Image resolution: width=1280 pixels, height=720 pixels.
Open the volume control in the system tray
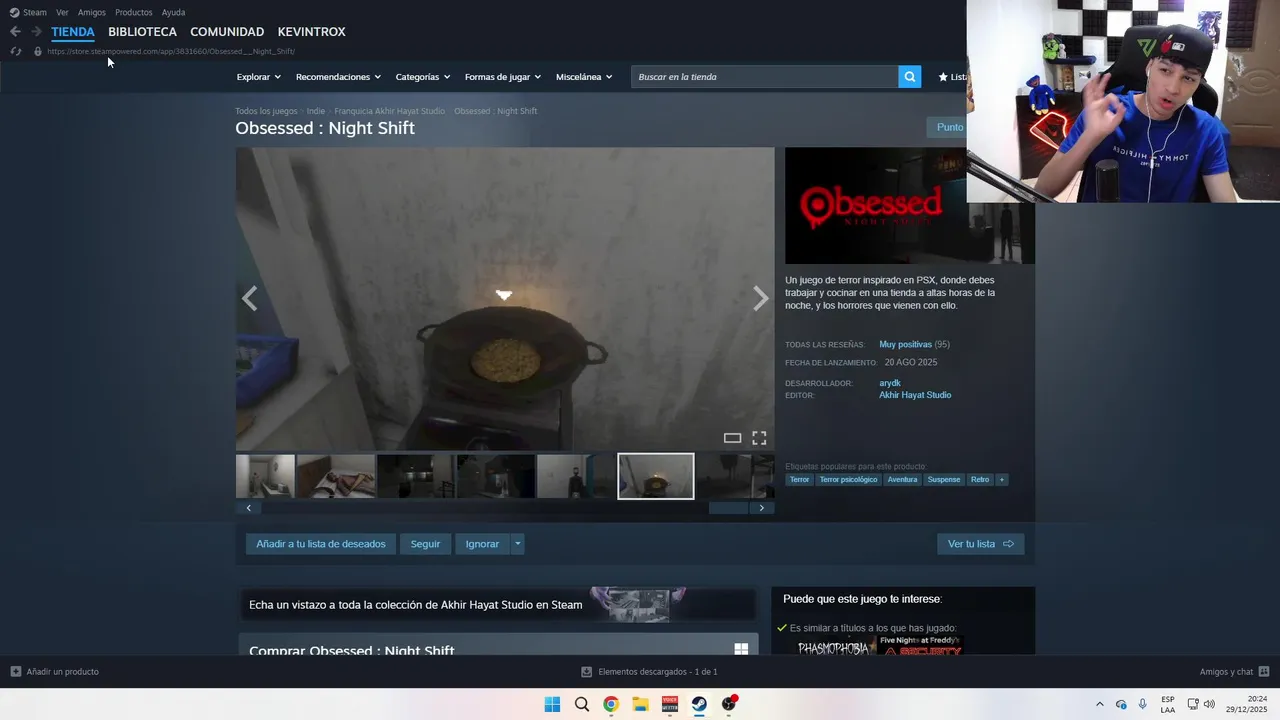tap(1209, 704)
